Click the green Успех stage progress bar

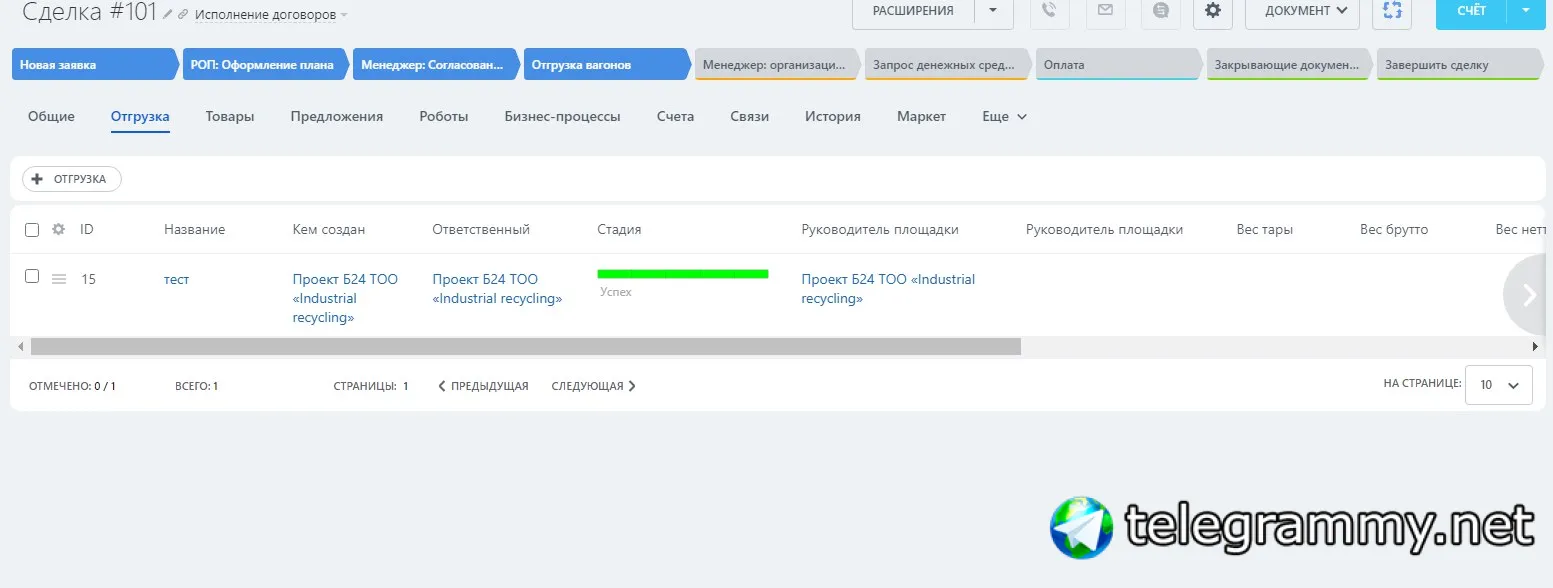[683, 273]
